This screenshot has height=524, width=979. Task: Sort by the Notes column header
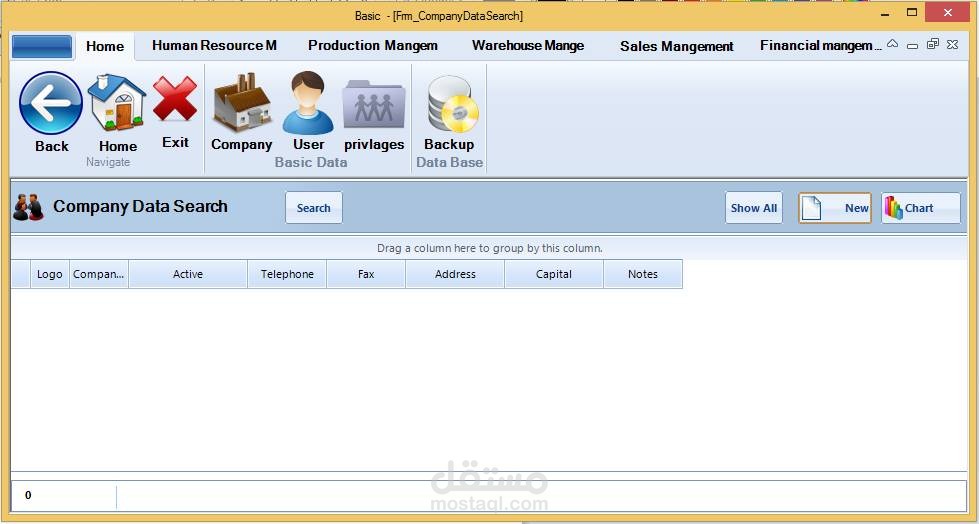(643, 274)
